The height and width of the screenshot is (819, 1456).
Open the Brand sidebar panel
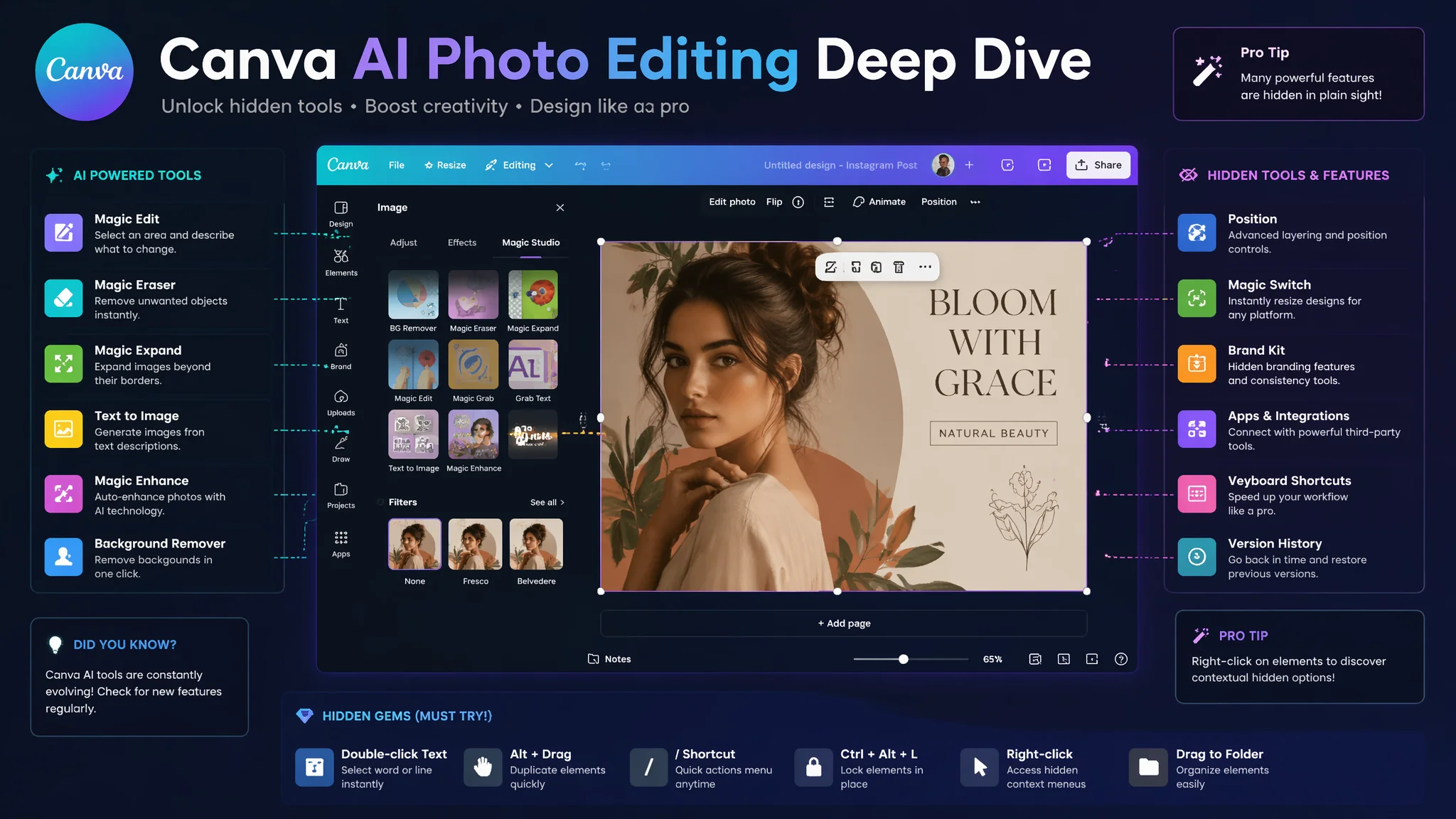pyautogui.click(x=341, y=357)
